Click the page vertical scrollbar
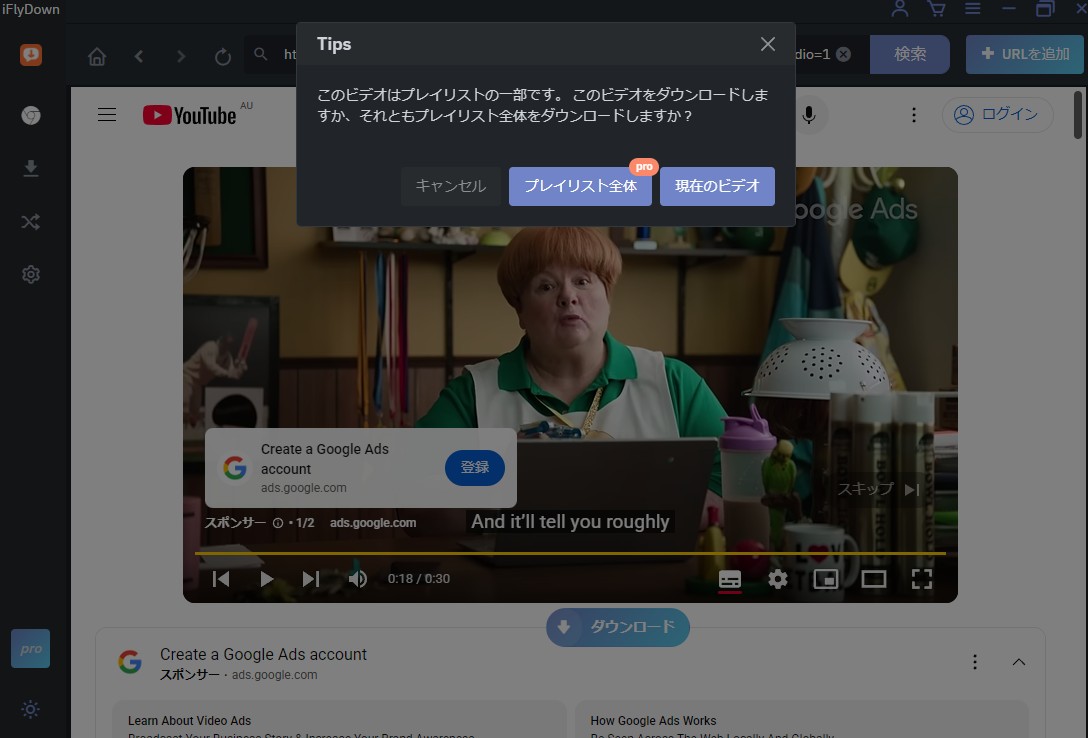 tap(1078, 115)
